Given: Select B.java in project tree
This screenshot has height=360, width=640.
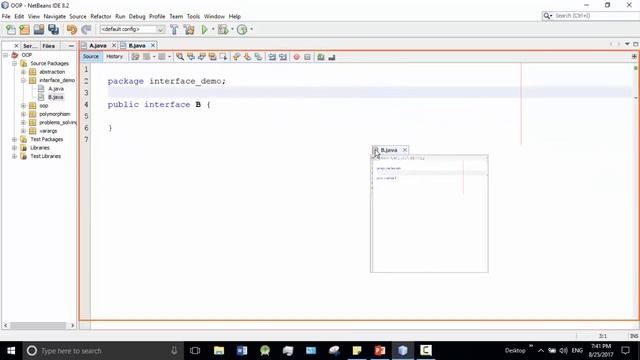Looking at the screenshot, I should click(56, 97).
